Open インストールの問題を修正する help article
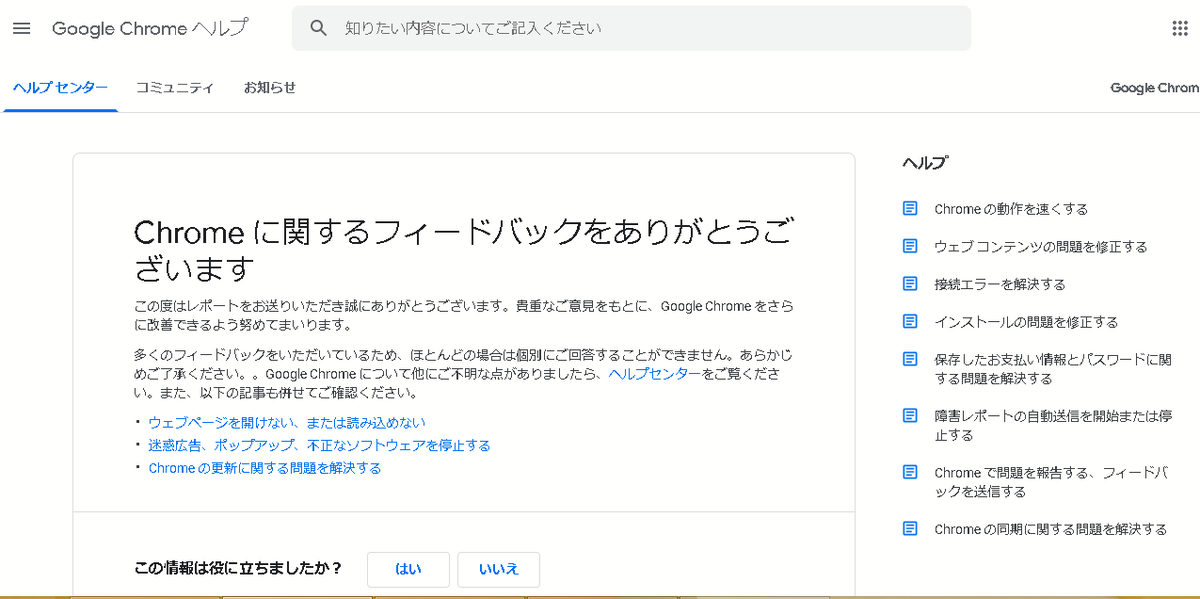This screenshot has width=1200, height=599. tap(1026, 322)
